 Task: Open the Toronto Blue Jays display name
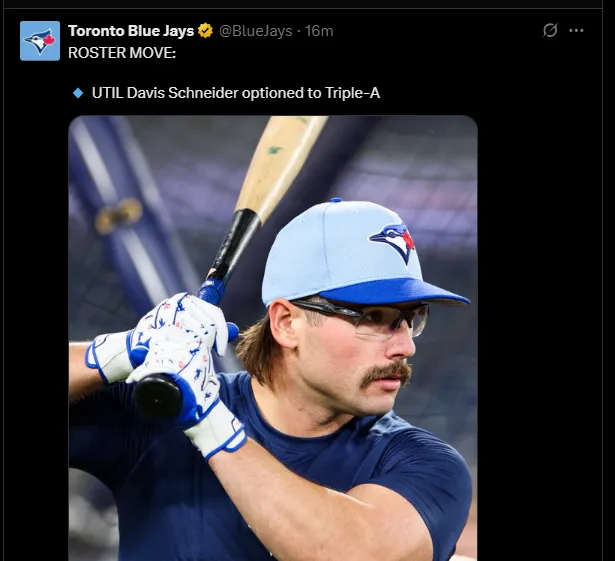point(131,31)
